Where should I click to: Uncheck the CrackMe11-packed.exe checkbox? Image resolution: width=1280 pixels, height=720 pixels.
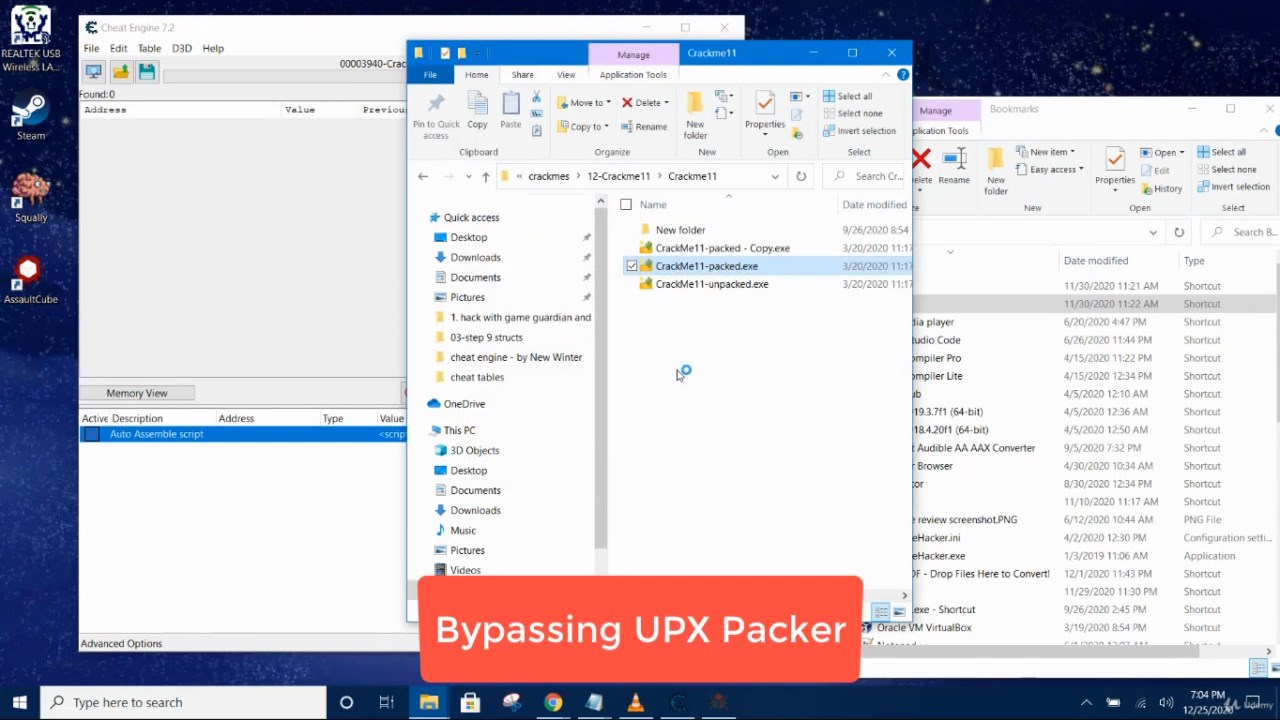coord(632,266)
